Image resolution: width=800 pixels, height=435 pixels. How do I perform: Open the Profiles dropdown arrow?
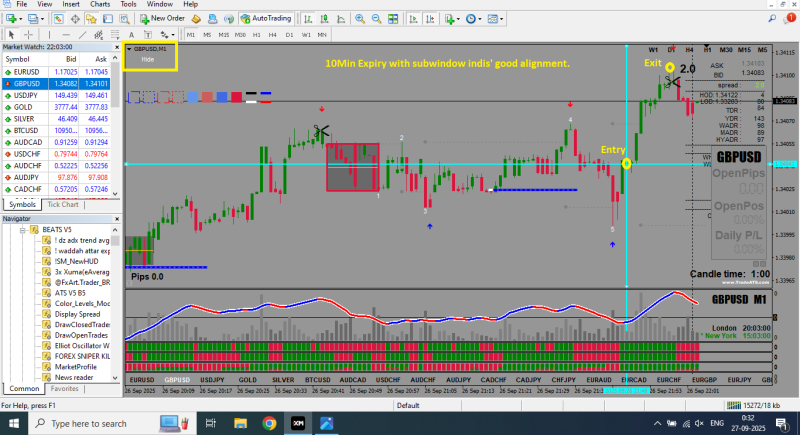42,19
